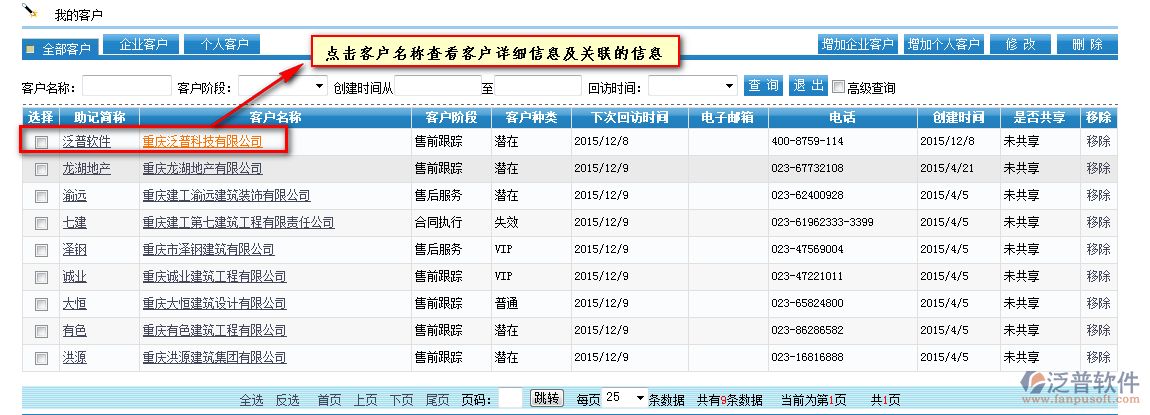Image resolution: width=1150 pixels, height=415 pixels.
Task: Click the 增加企业客户 button
Action: coord(857,45)
